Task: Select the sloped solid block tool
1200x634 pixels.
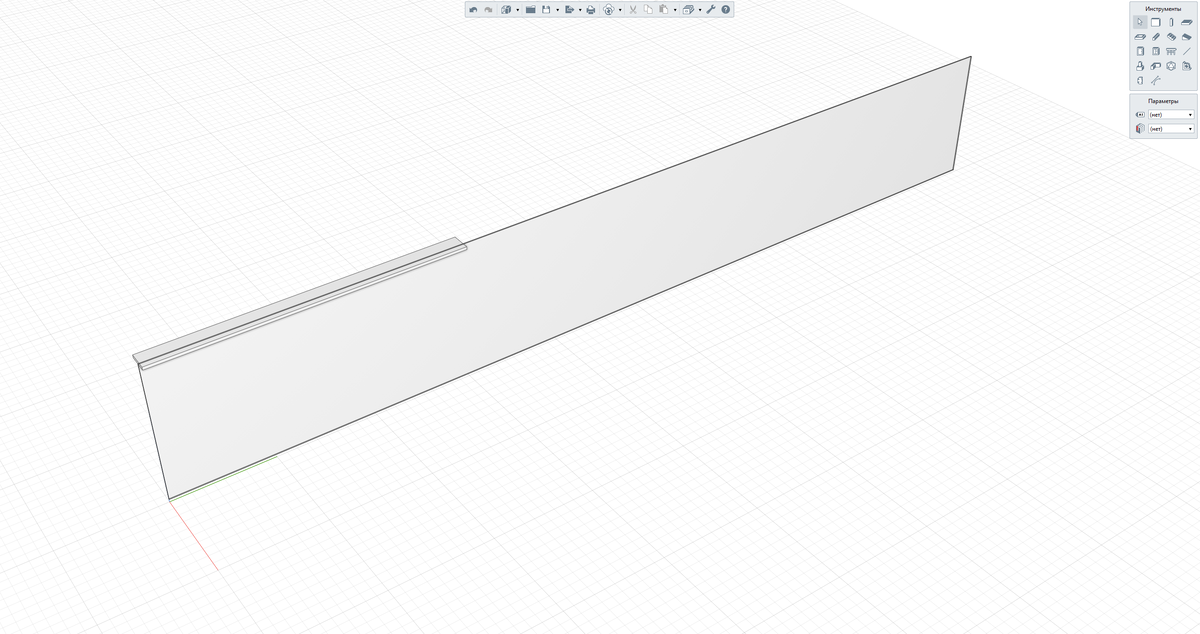Action: click(x=1187, y=37)
